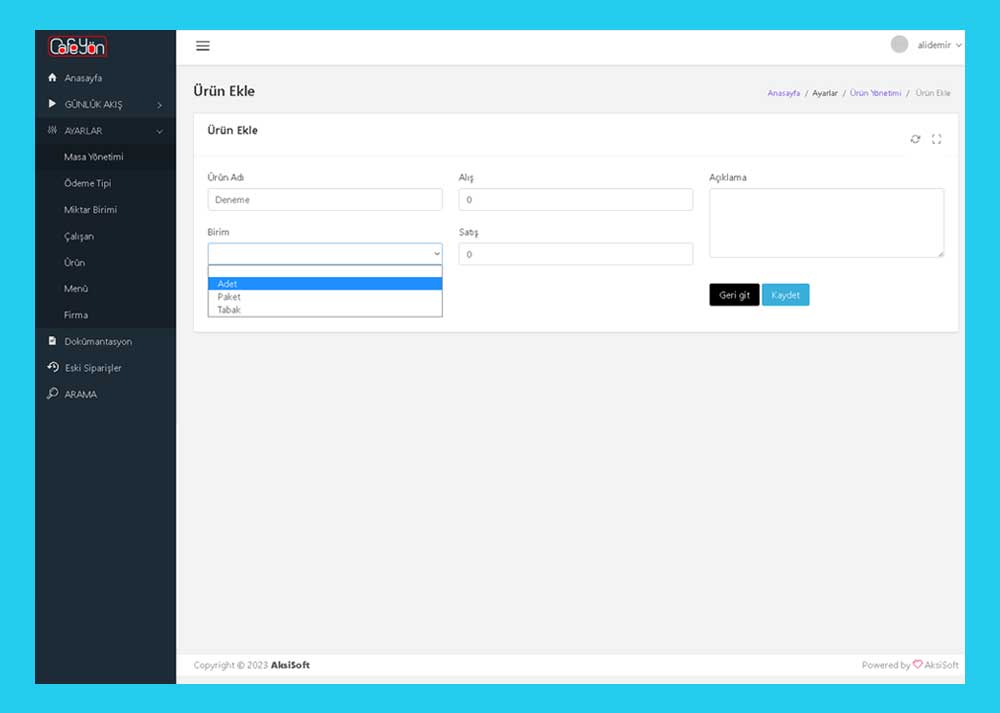Click ARAMA search in the sidebar
This screenshot has height=713, width=1000.
80,394
